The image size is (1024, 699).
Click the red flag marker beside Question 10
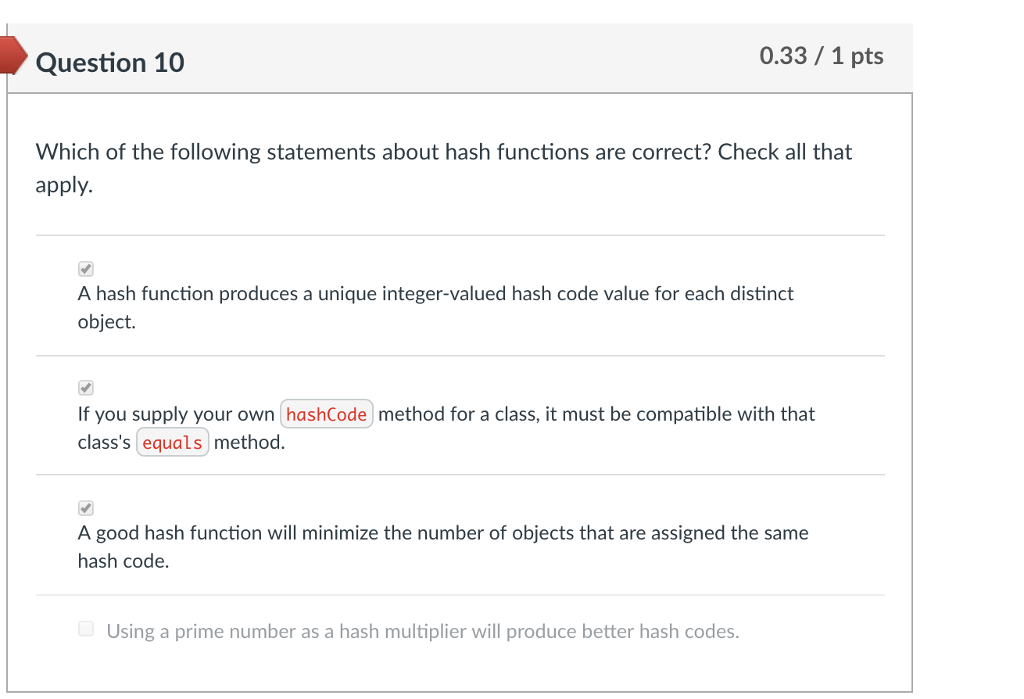coord(12,56)
